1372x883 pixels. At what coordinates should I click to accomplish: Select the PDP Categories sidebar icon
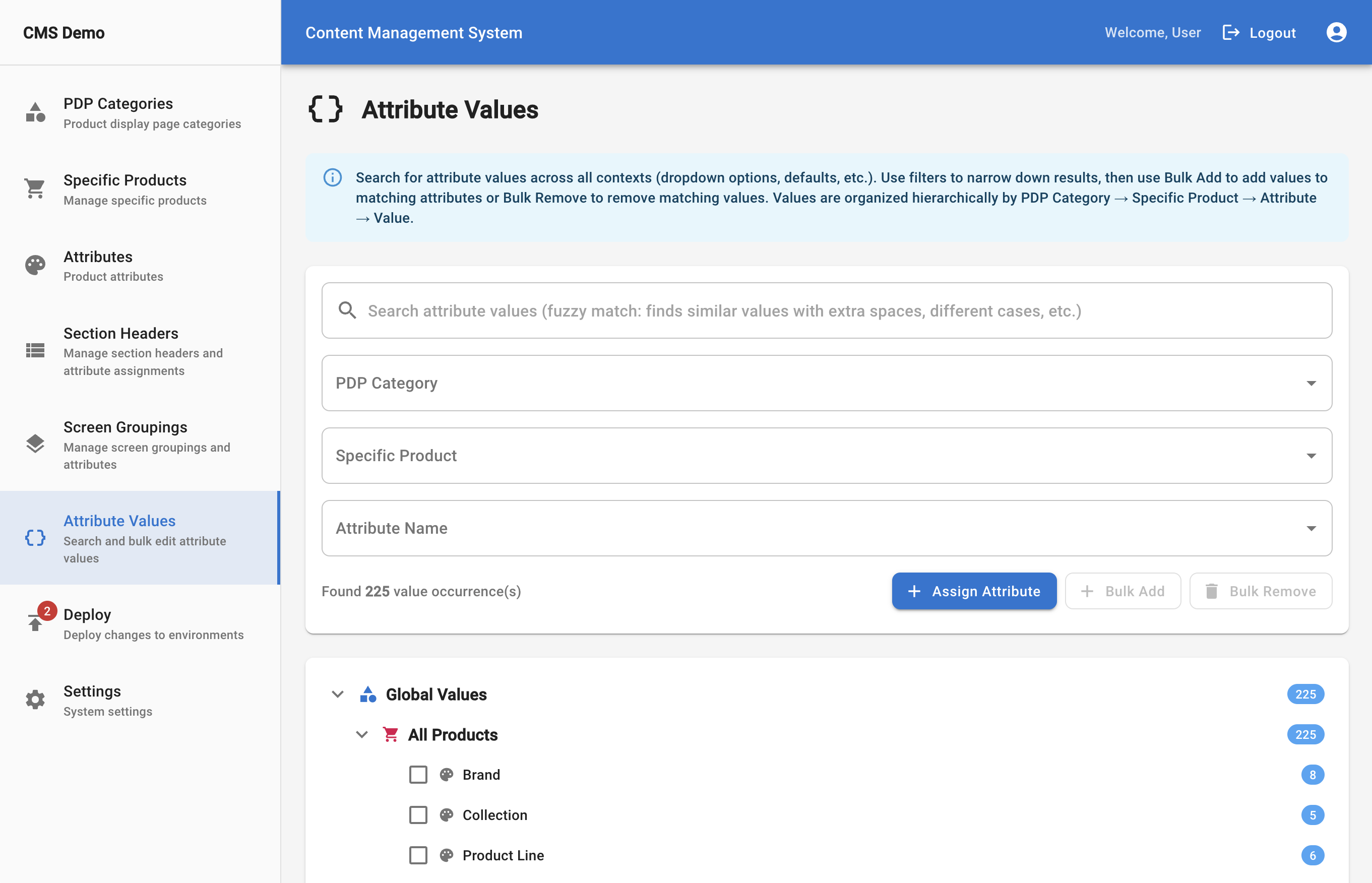[x=35, y=113]
